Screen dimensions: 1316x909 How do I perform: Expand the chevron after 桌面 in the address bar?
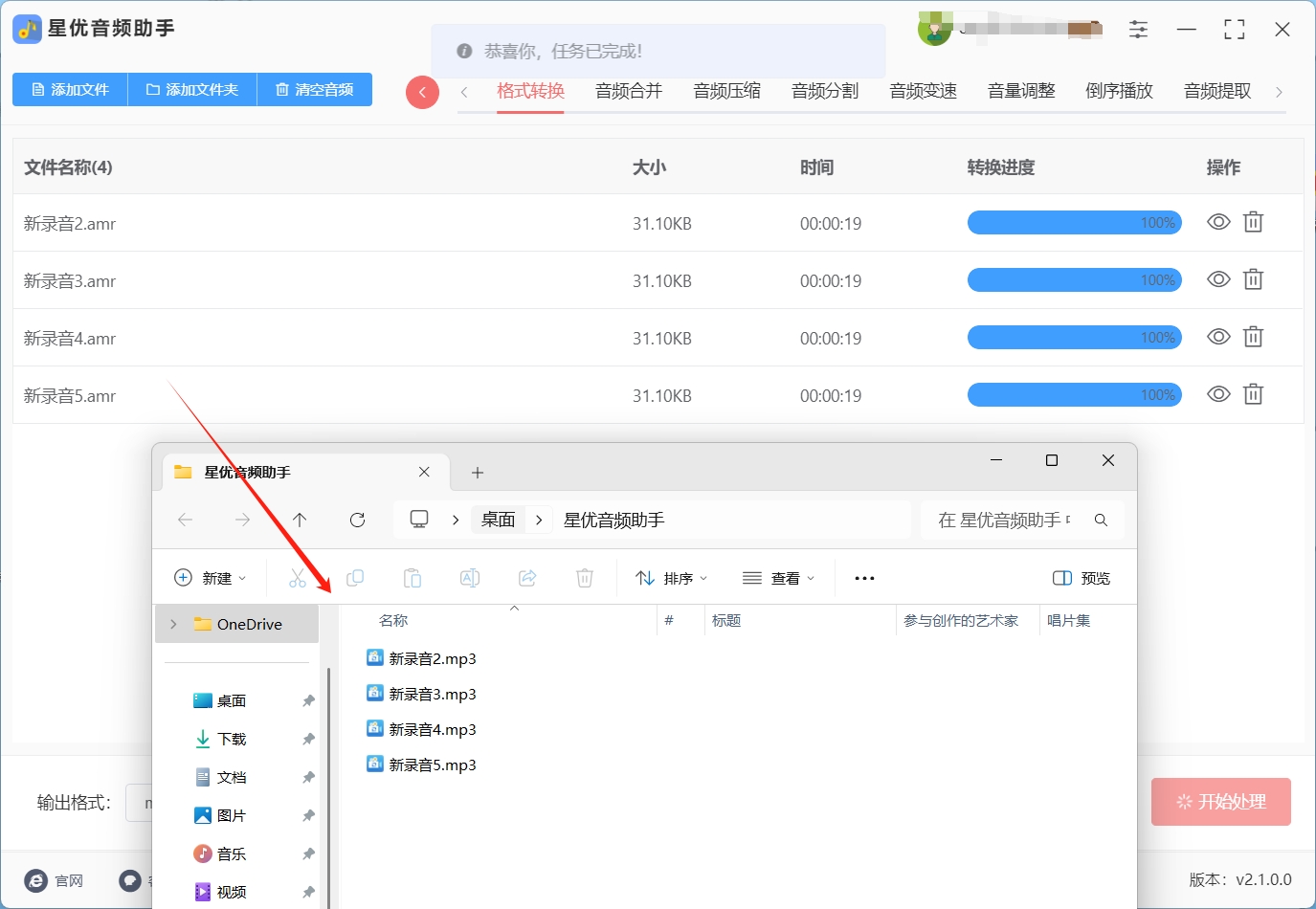click(x=540, y=520)
